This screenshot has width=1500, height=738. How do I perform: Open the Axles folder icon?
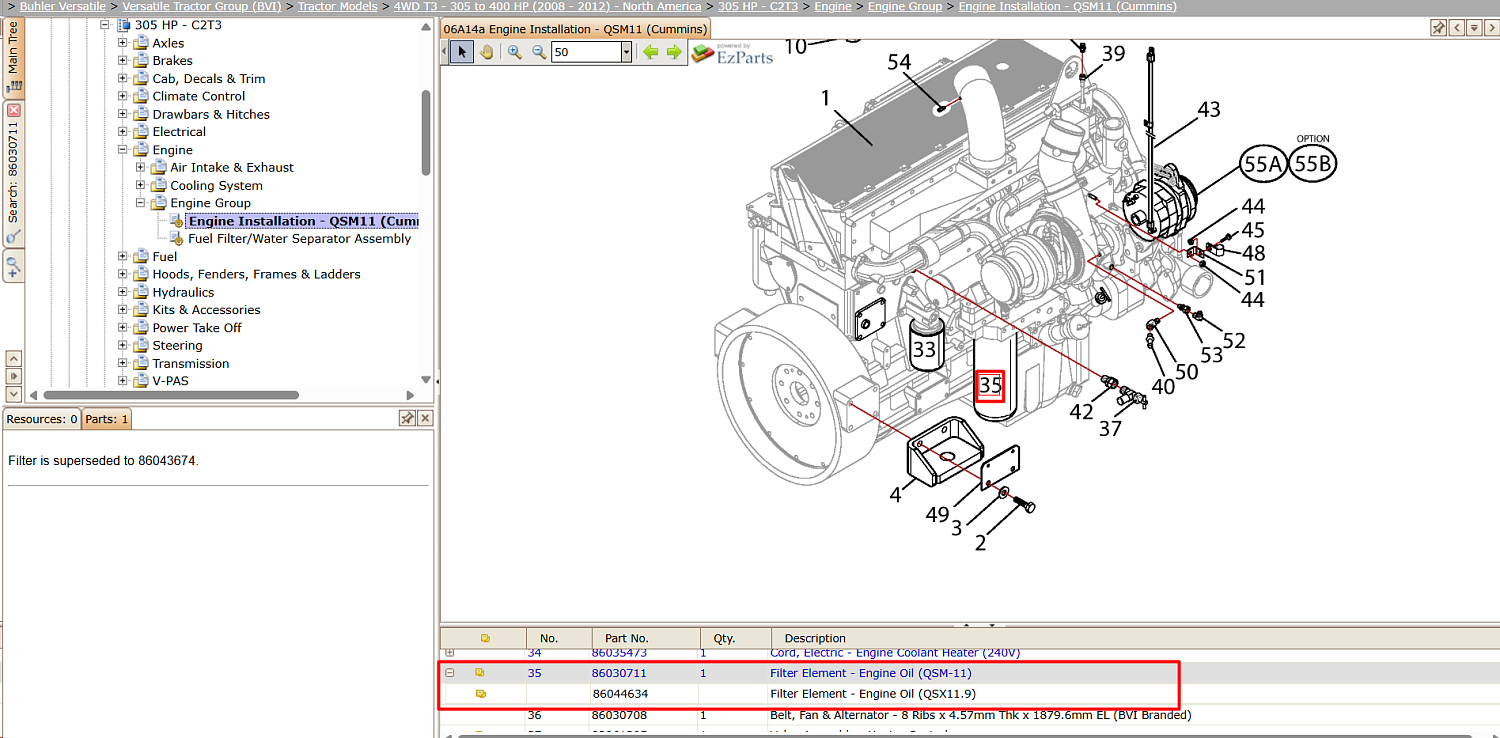point(141,43)
